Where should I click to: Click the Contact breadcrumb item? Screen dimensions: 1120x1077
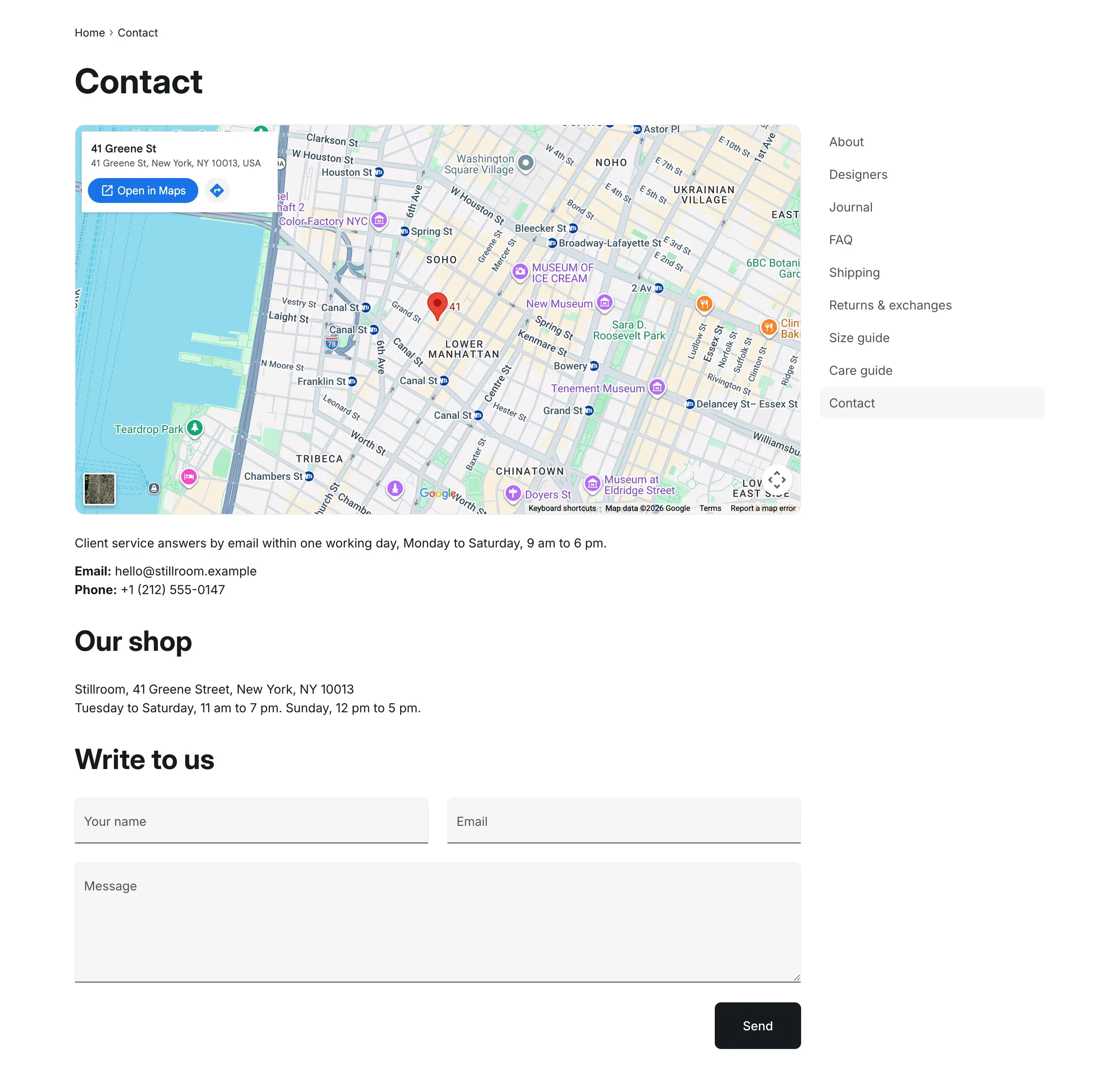[138, 33]
